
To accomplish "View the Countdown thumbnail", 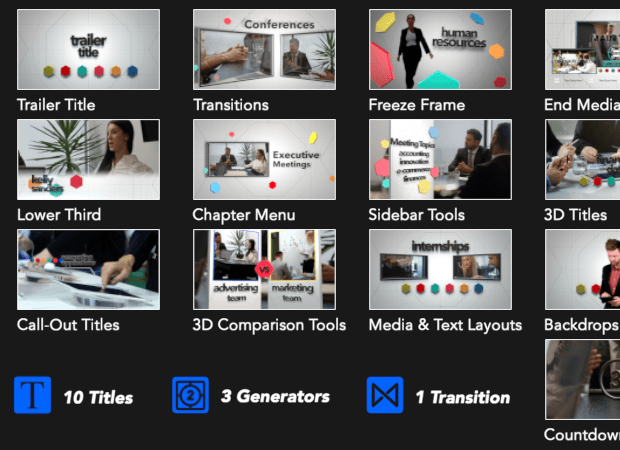I will click(582, 379).
